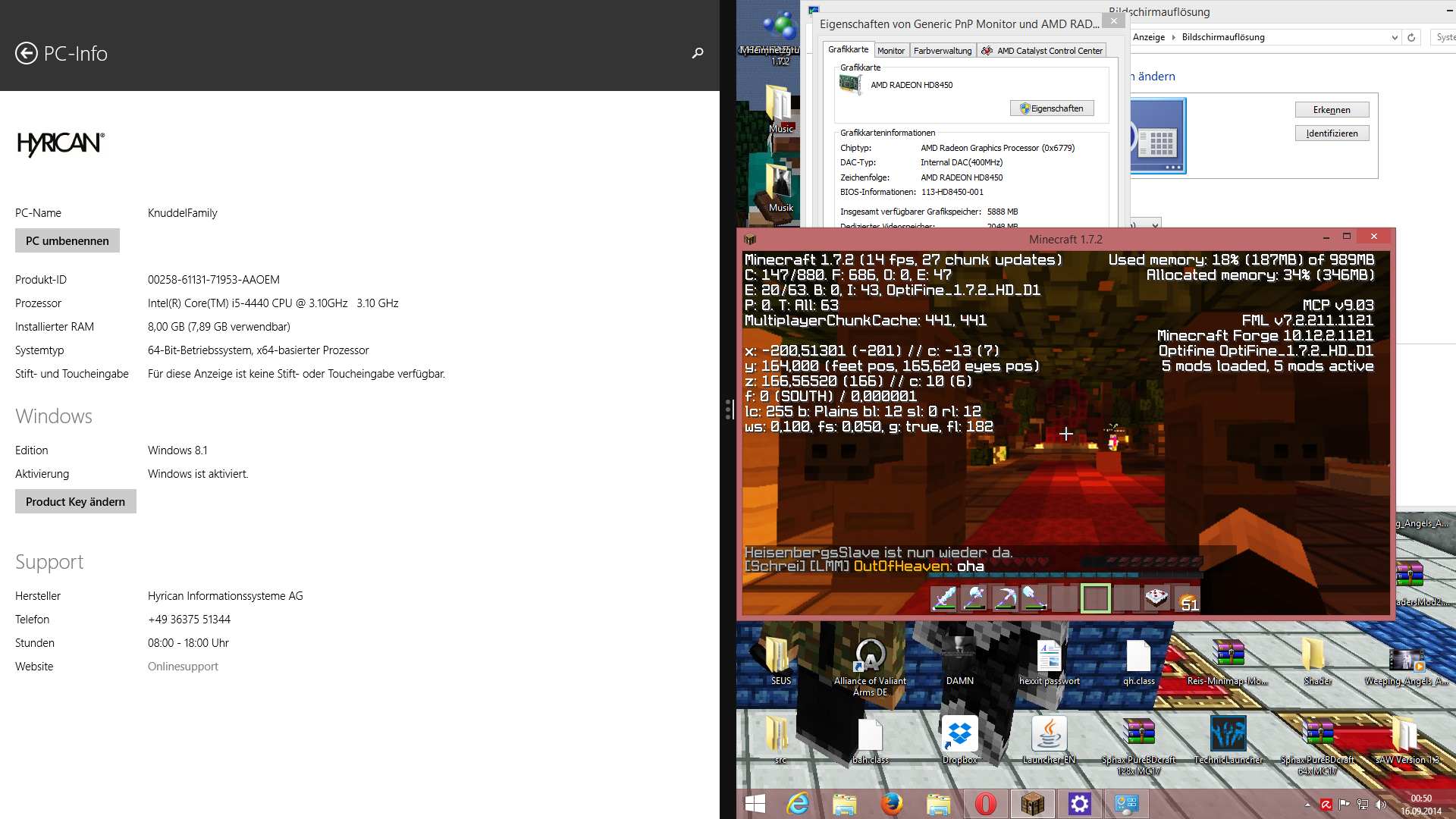Open PC settings gear in the taskbar
This screenshot has width=1456, height=819.
[x=1080, y=804]
